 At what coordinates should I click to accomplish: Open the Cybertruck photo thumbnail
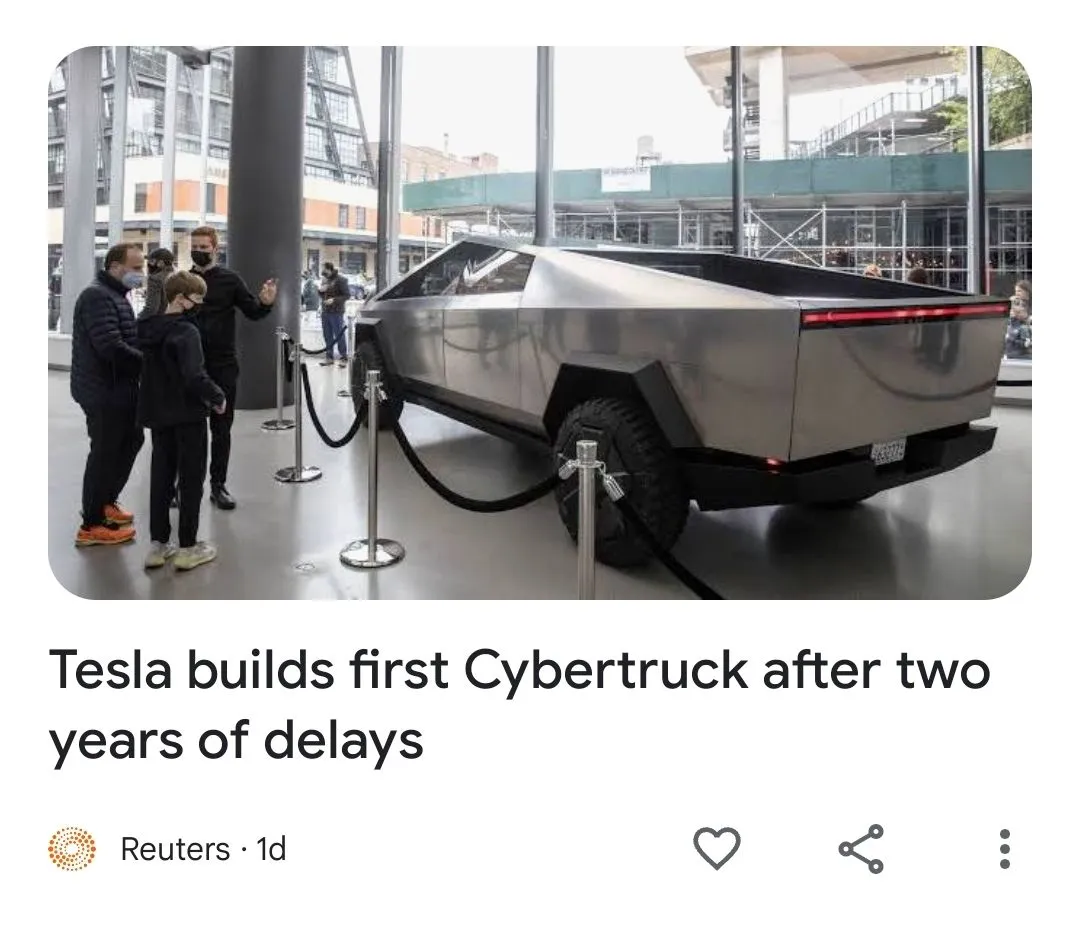pos(539,322)
